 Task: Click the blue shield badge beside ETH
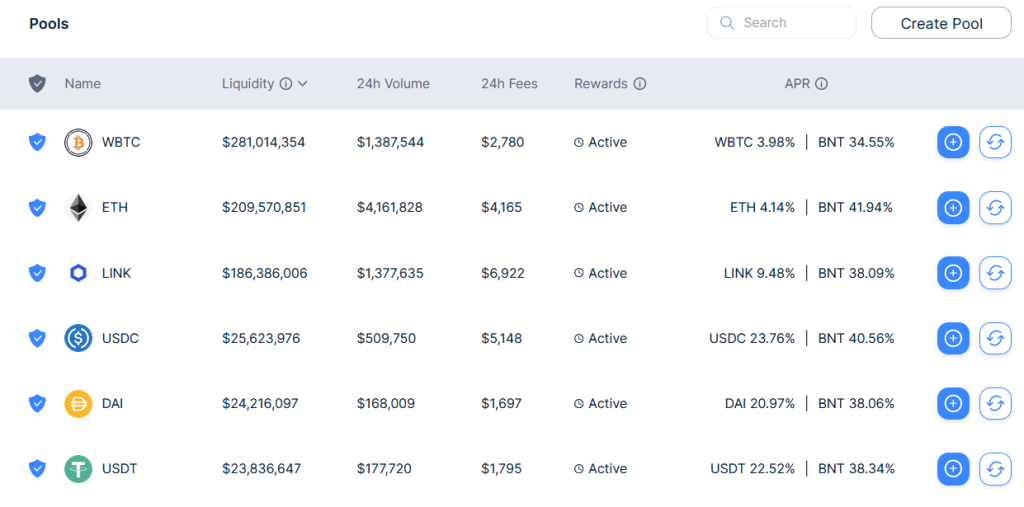click(37, 208)
